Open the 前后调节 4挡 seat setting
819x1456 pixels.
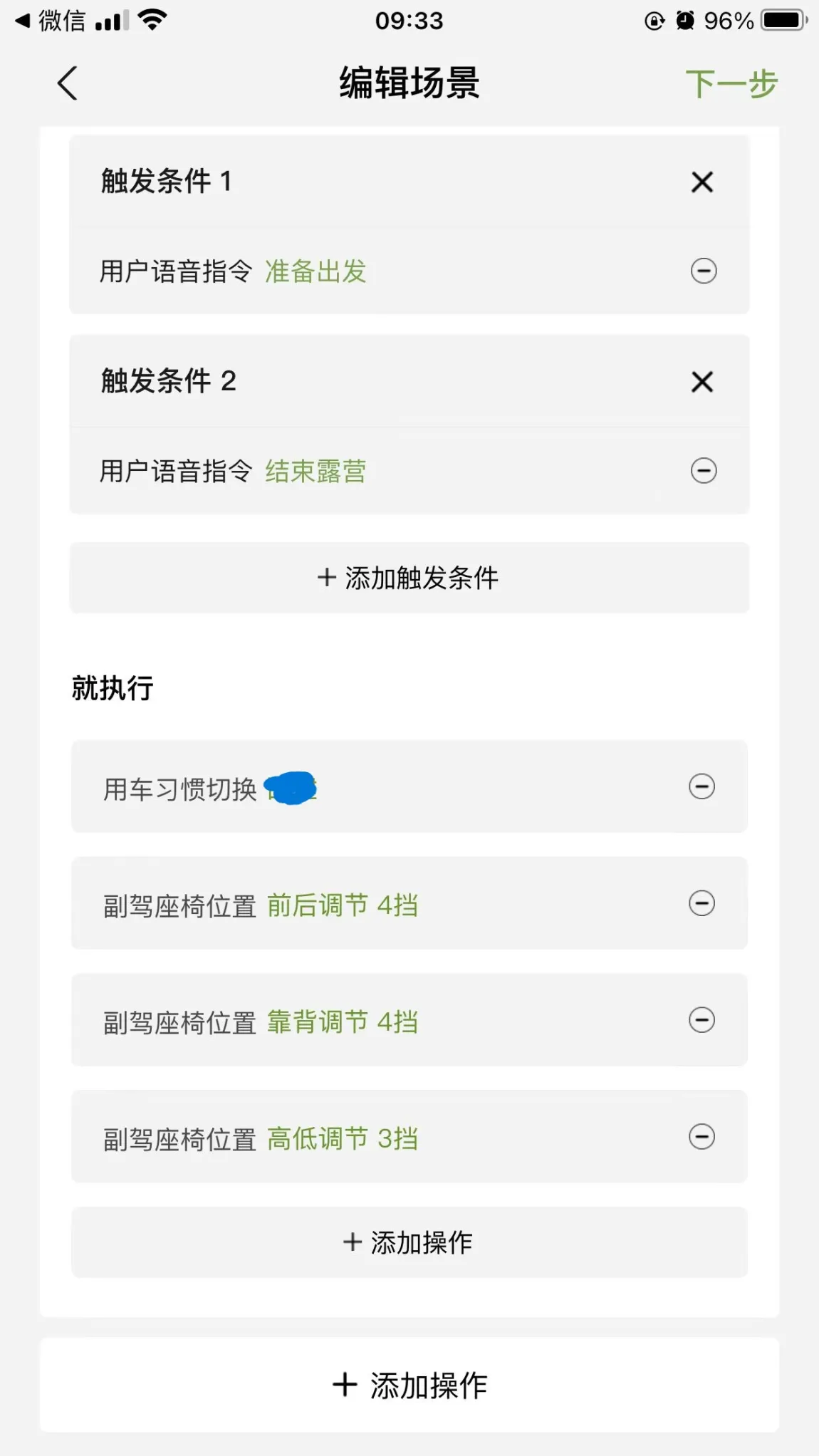click(x=342, y=905)
